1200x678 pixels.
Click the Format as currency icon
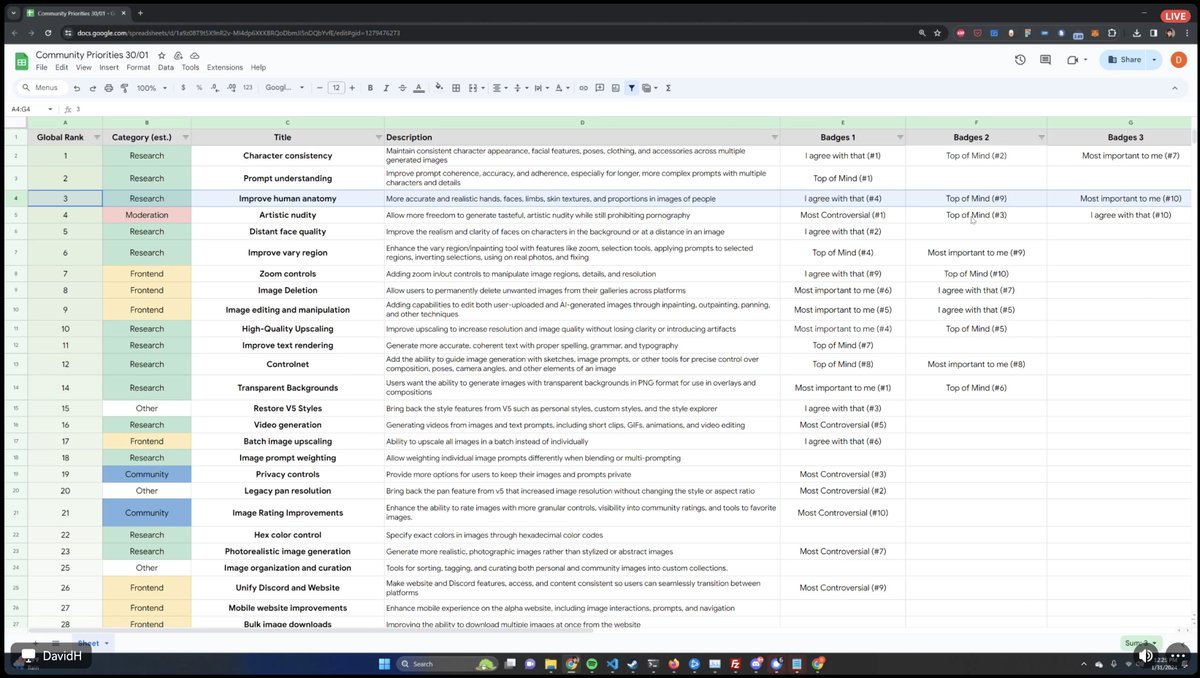click(183, 87)
